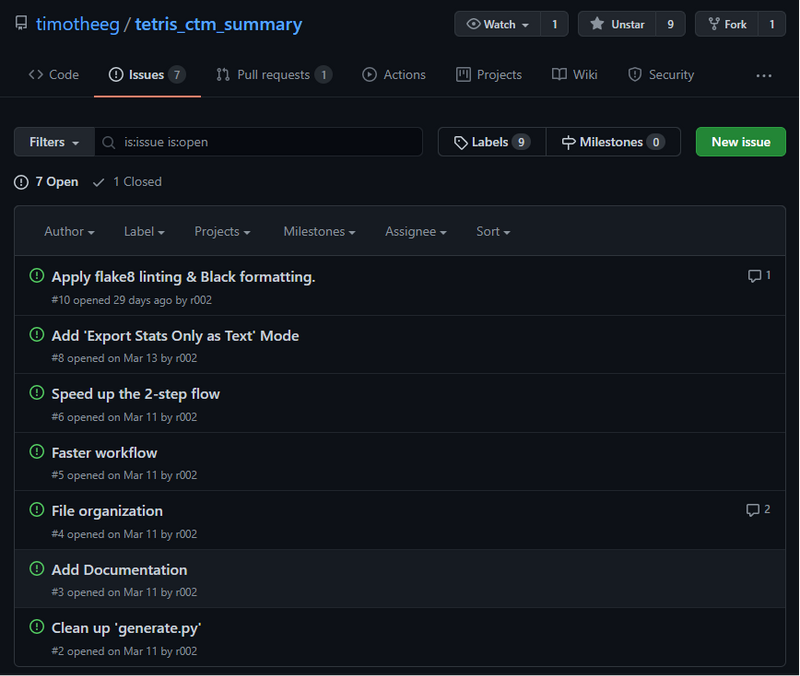The height and width of the screenshot is (676, 800).
Task: Click the eye icon in Watch button
Action: 473,24
